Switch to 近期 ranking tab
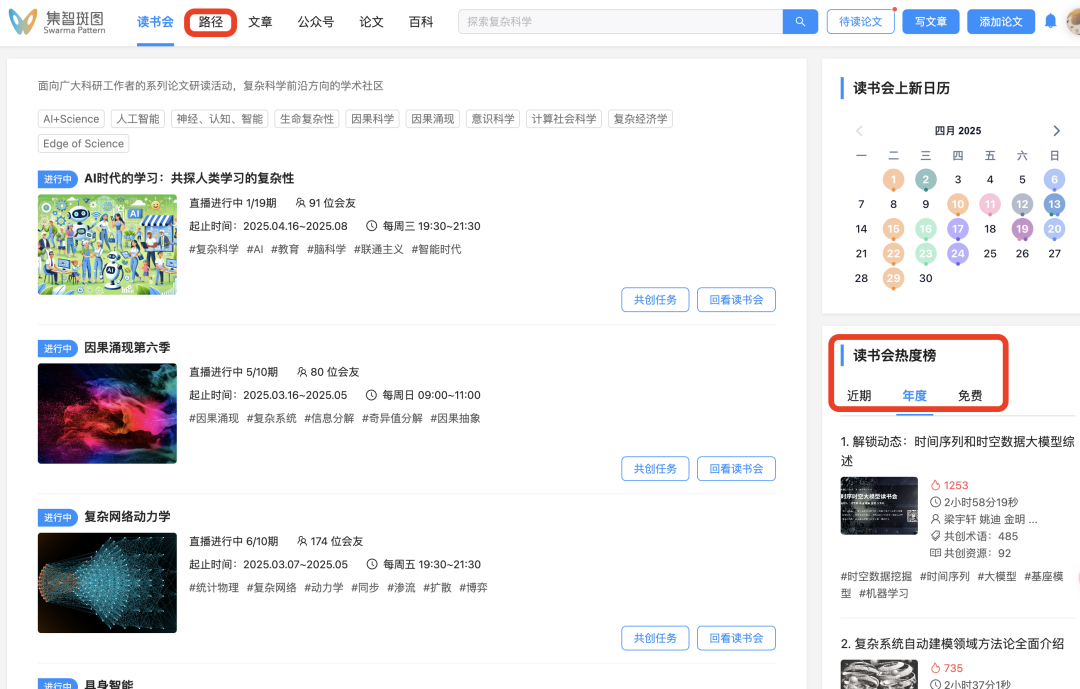Screen dimensions: 1080x689 point(859,396)
